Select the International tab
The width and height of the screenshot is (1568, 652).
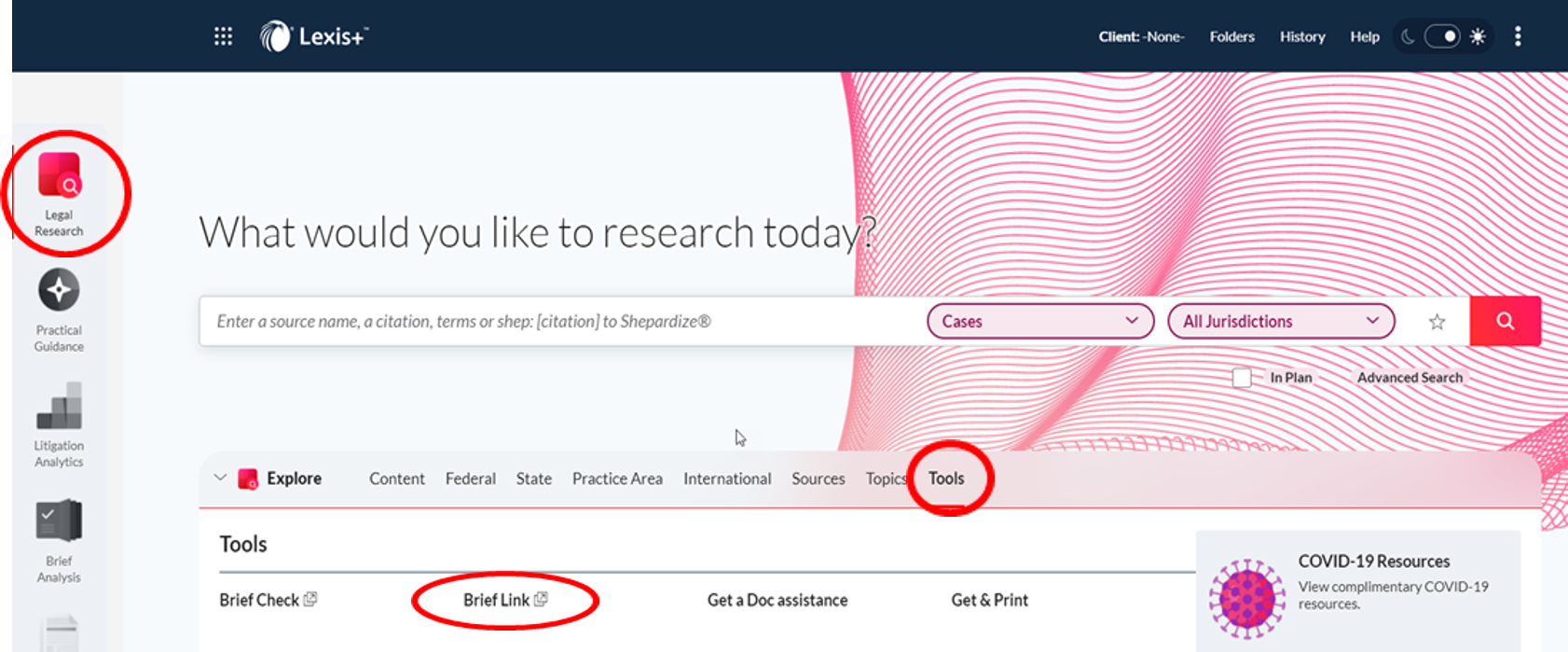[727, 479]
